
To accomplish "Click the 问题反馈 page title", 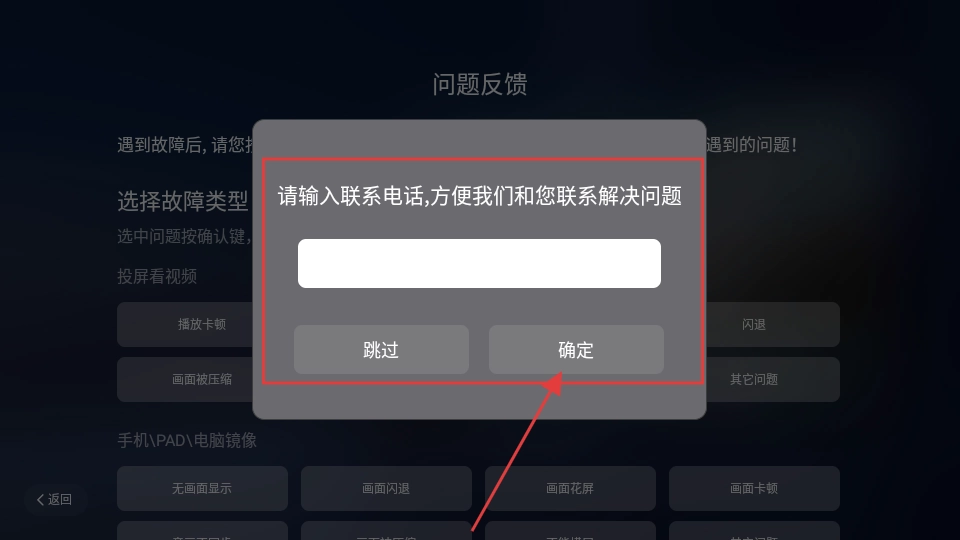I will (480, 84).
